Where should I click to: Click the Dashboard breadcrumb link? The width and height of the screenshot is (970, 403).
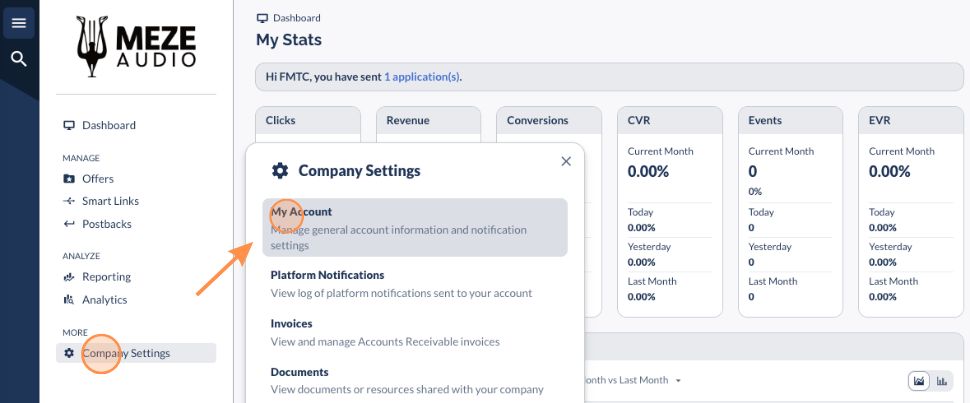(x=296, y=18)
